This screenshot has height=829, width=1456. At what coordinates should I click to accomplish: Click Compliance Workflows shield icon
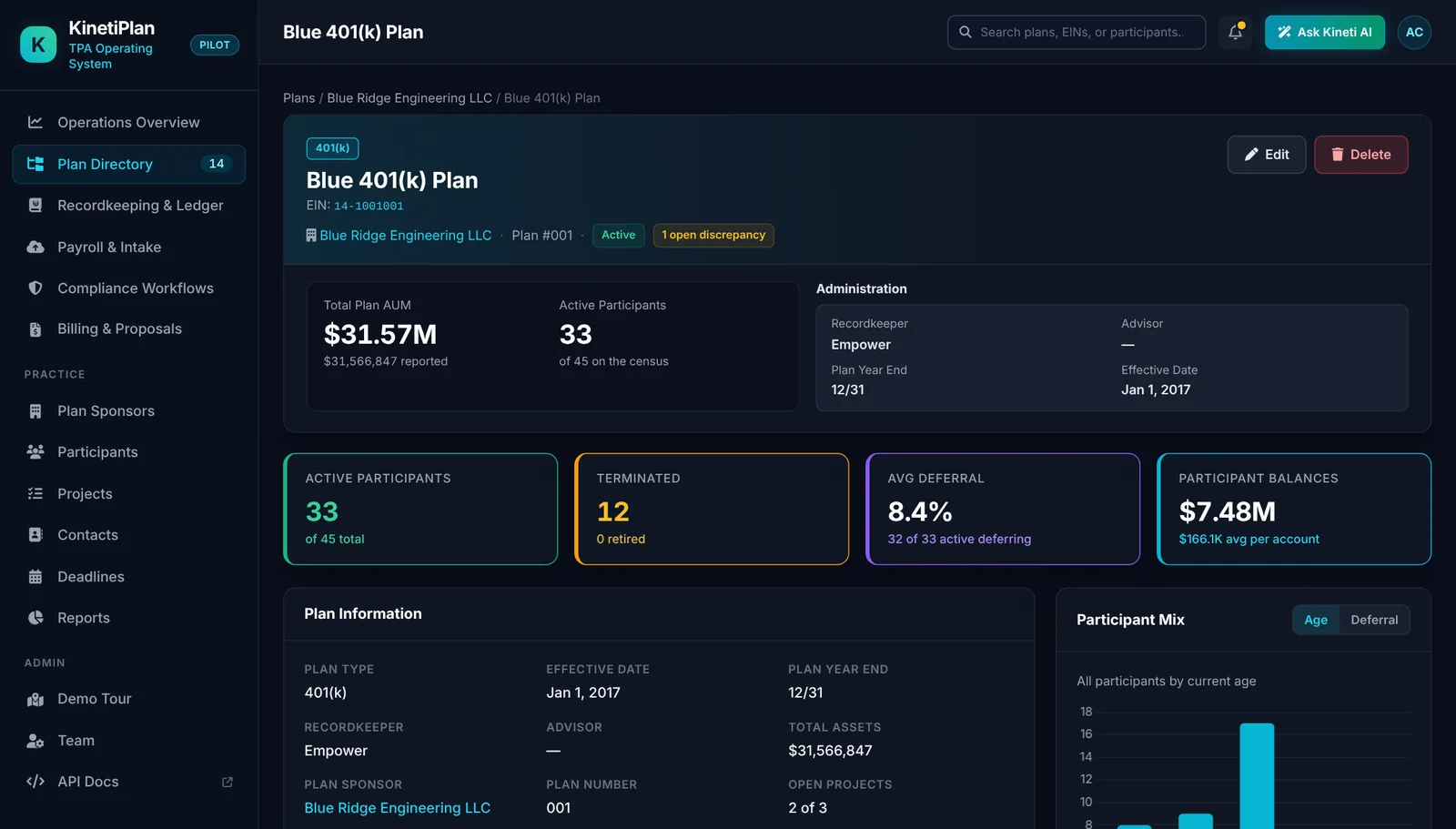[35, 288]
